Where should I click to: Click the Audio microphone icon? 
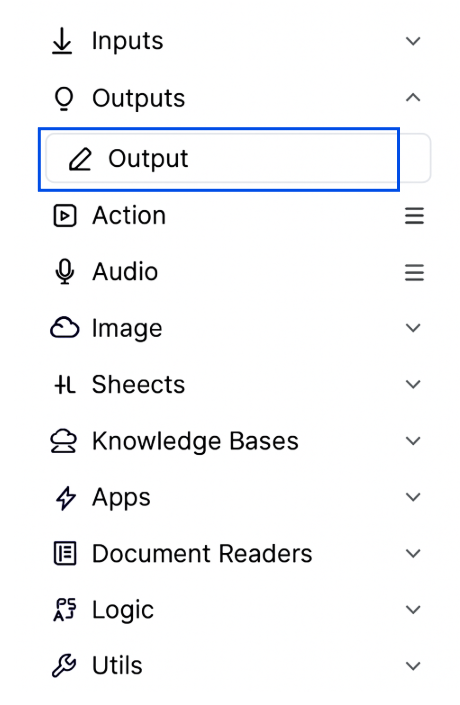[65, 272]
